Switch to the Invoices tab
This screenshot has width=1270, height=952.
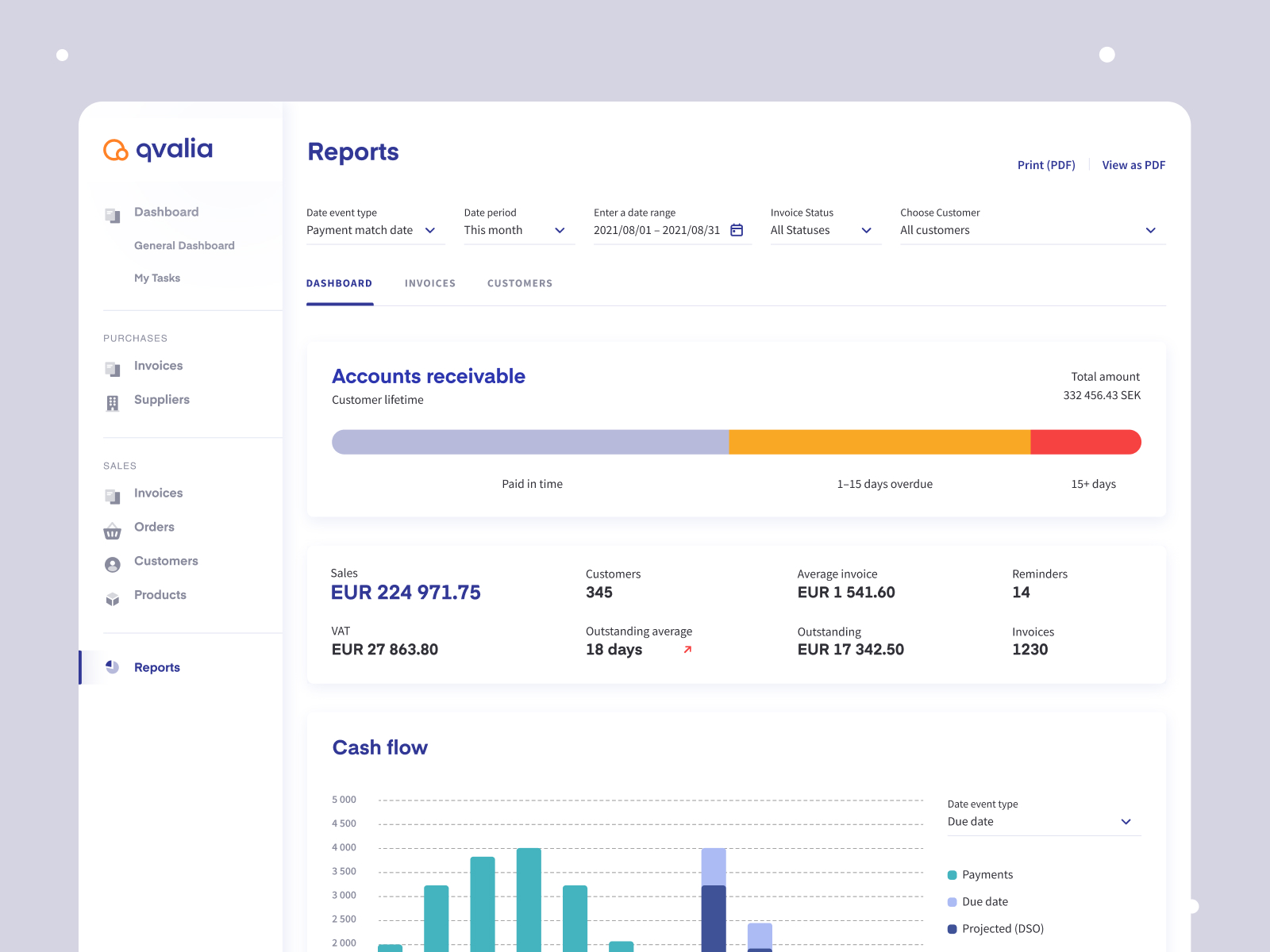pyautogui.click(x=430, y=283)
